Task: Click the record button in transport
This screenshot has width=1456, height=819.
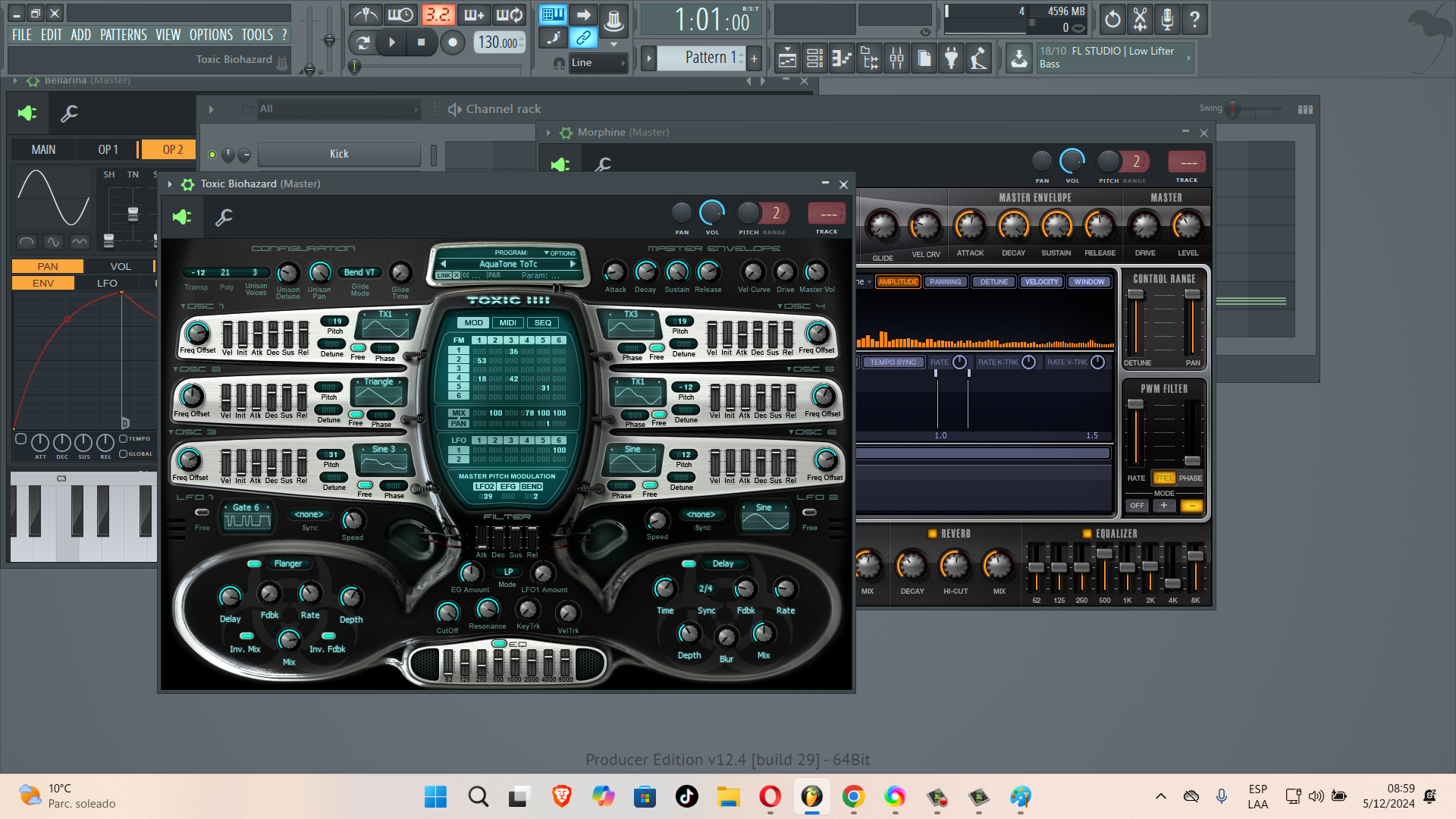Action: (452, 42)
